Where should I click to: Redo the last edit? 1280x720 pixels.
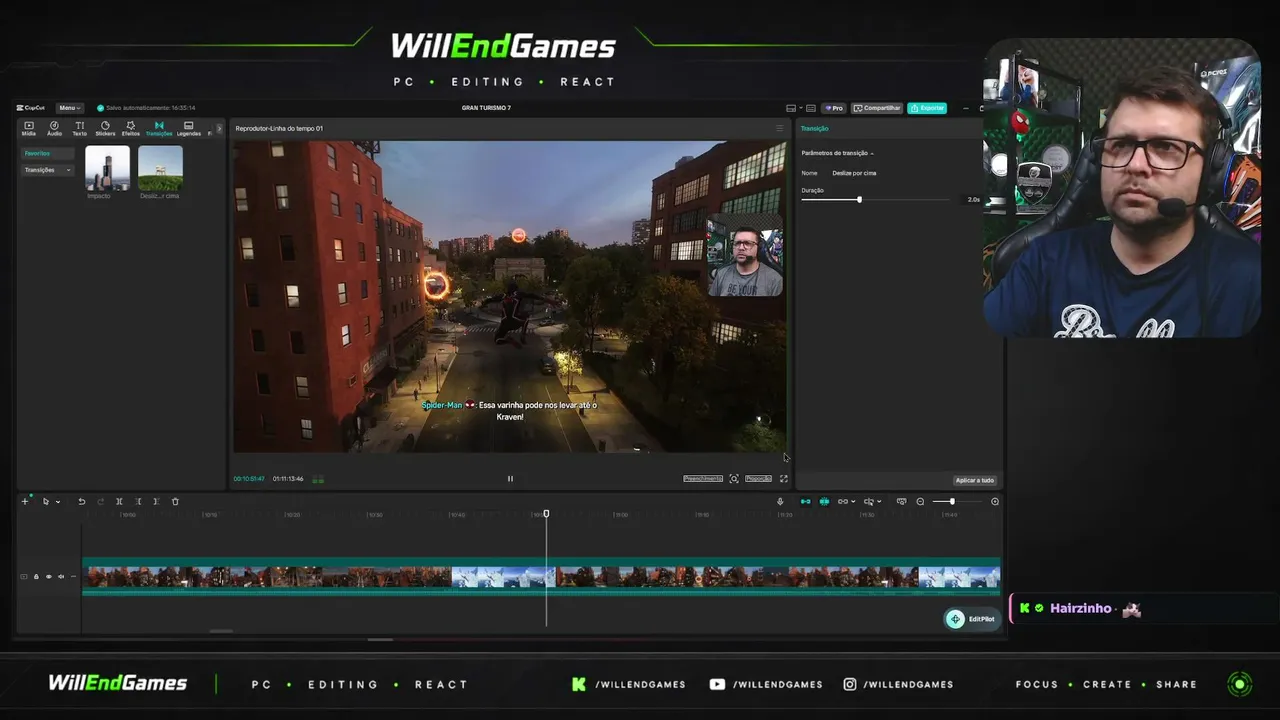(100, 501)
